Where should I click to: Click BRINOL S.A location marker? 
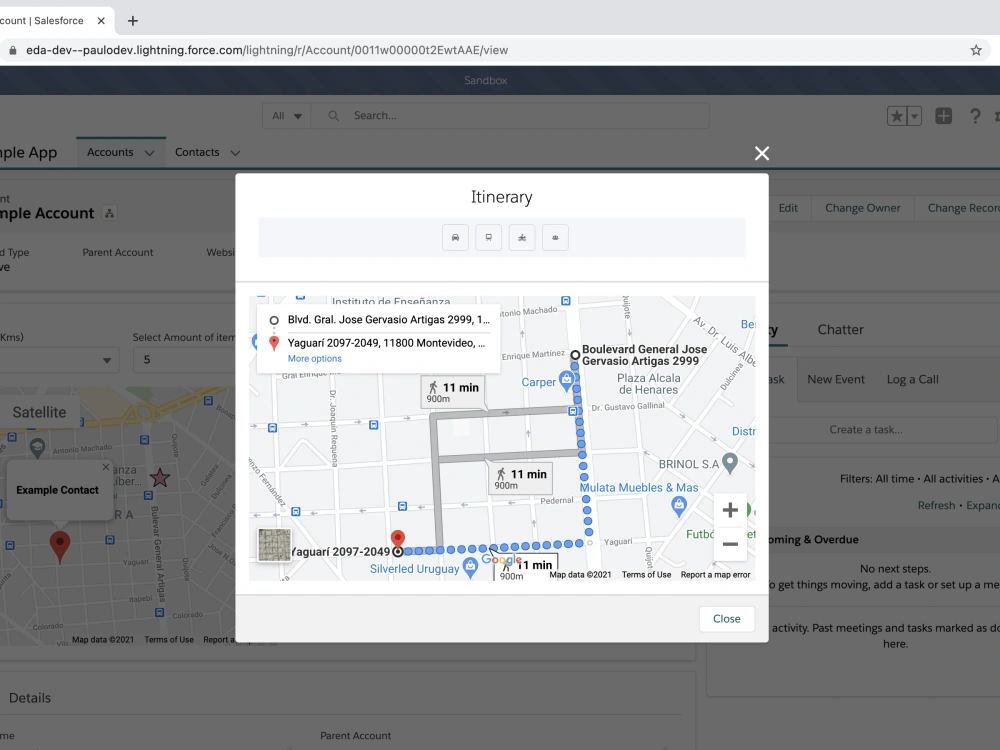730,463
